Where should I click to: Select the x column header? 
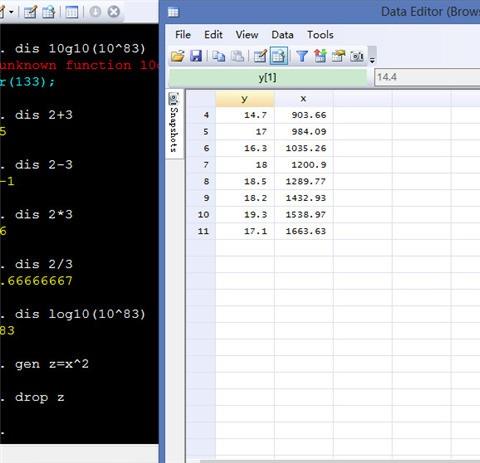[304, 99]
